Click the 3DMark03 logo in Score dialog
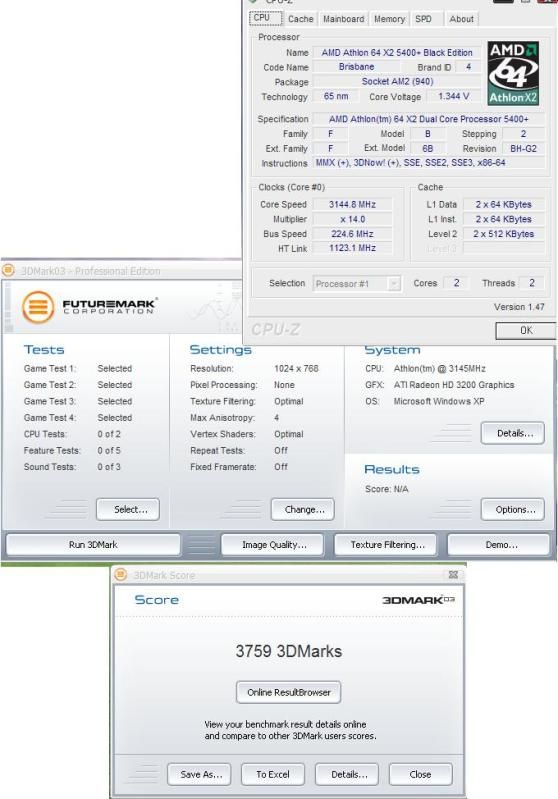558x799 pixels. (x=418, y=600)
